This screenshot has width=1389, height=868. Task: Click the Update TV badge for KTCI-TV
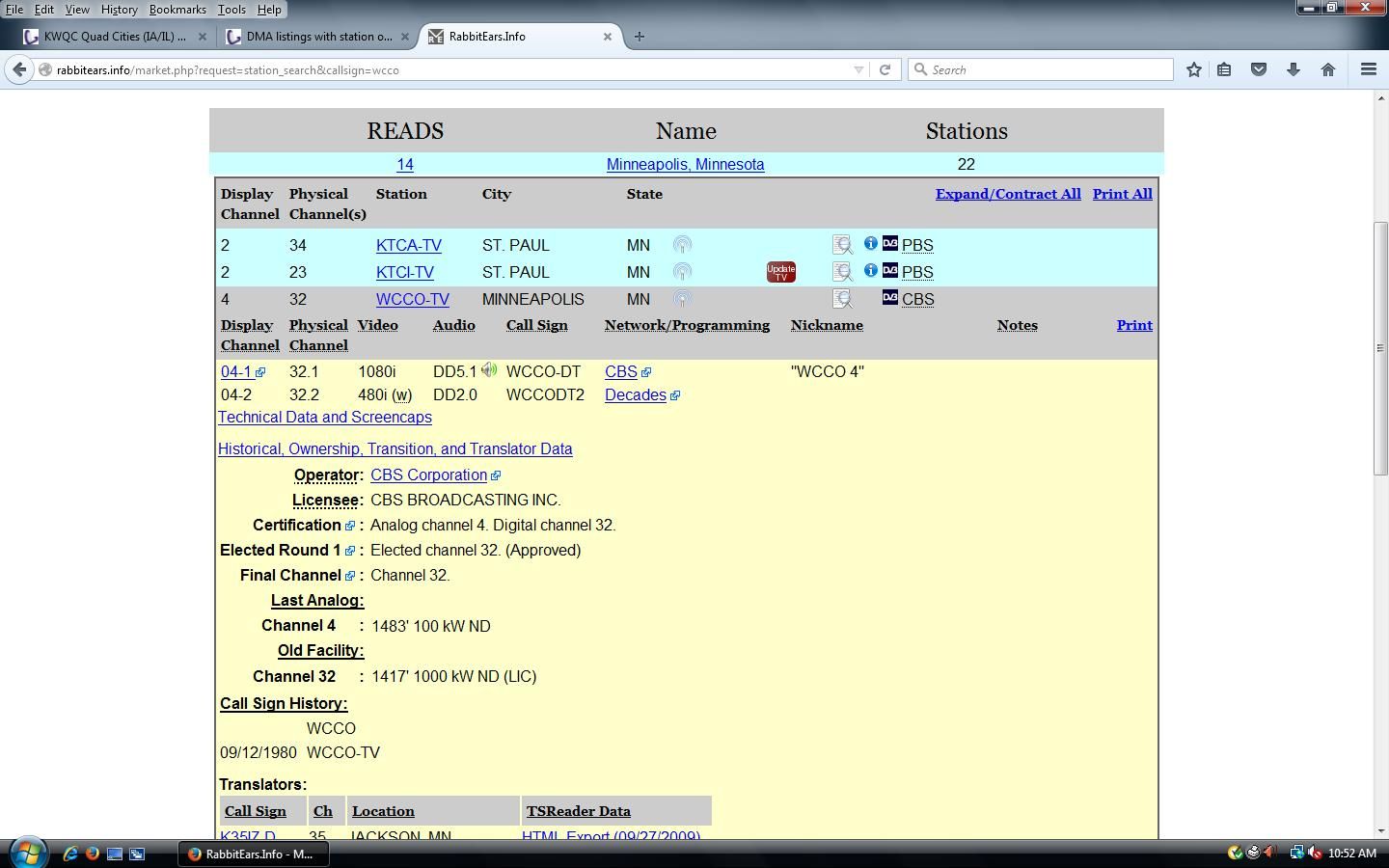781,272
